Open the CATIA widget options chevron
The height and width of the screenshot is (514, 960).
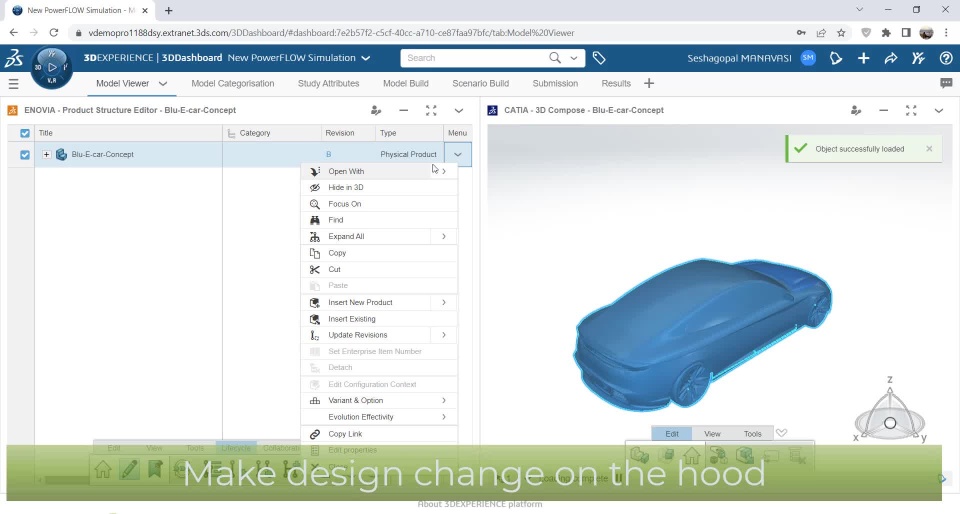939,110
